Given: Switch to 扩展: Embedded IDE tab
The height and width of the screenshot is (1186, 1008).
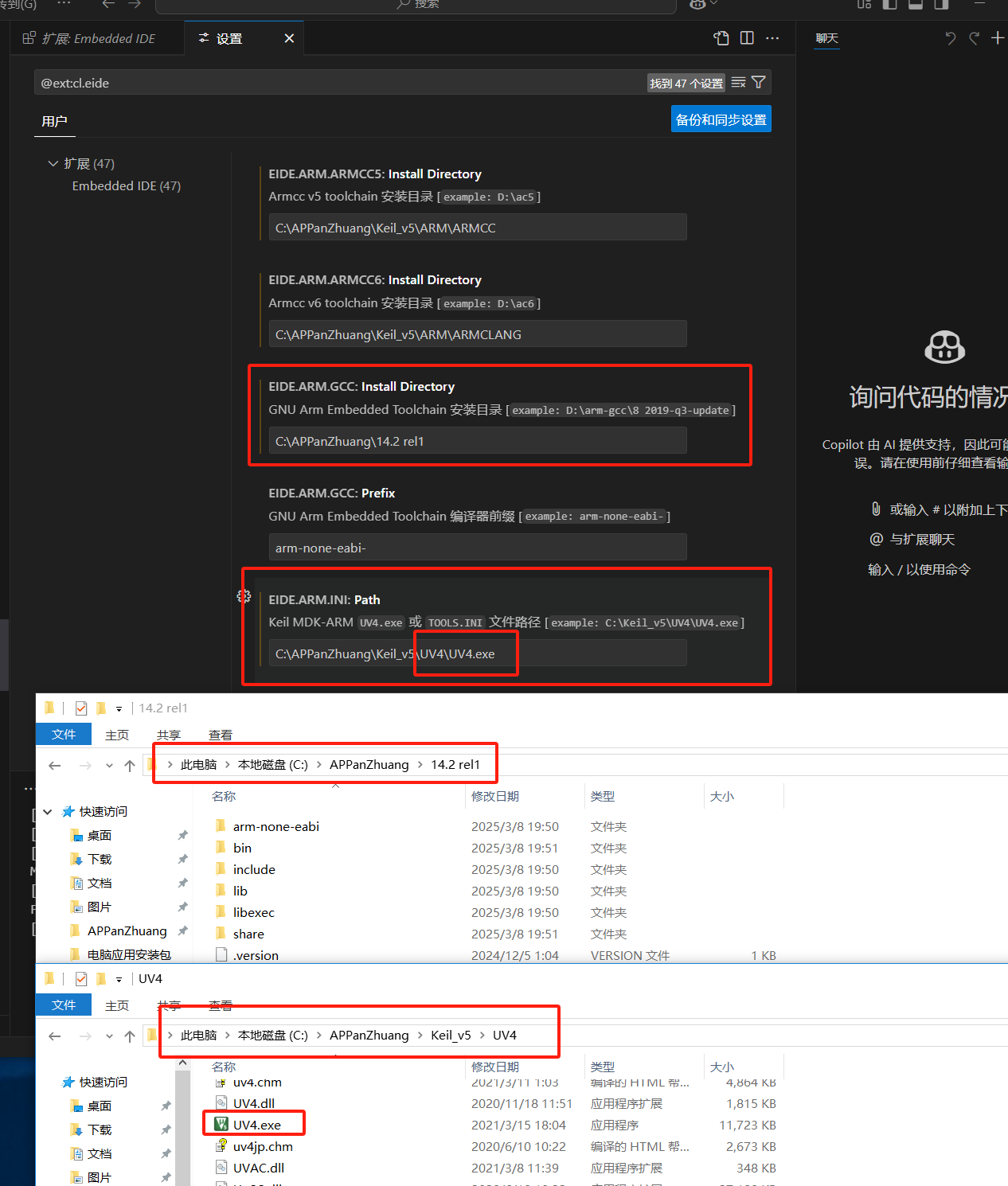Looking at the screenshot, I should coord(98,38).
